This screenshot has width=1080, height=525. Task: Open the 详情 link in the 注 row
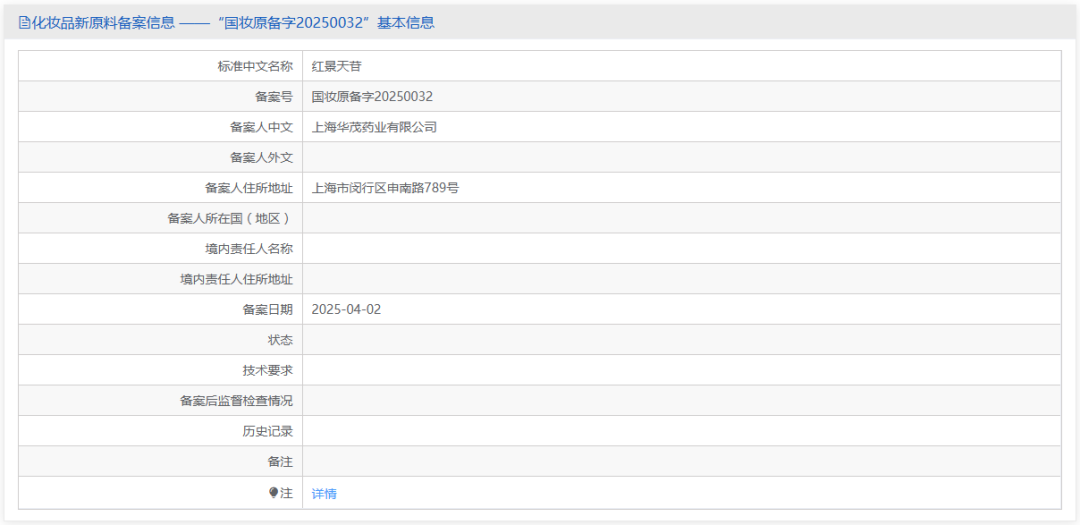click(324, 494)
